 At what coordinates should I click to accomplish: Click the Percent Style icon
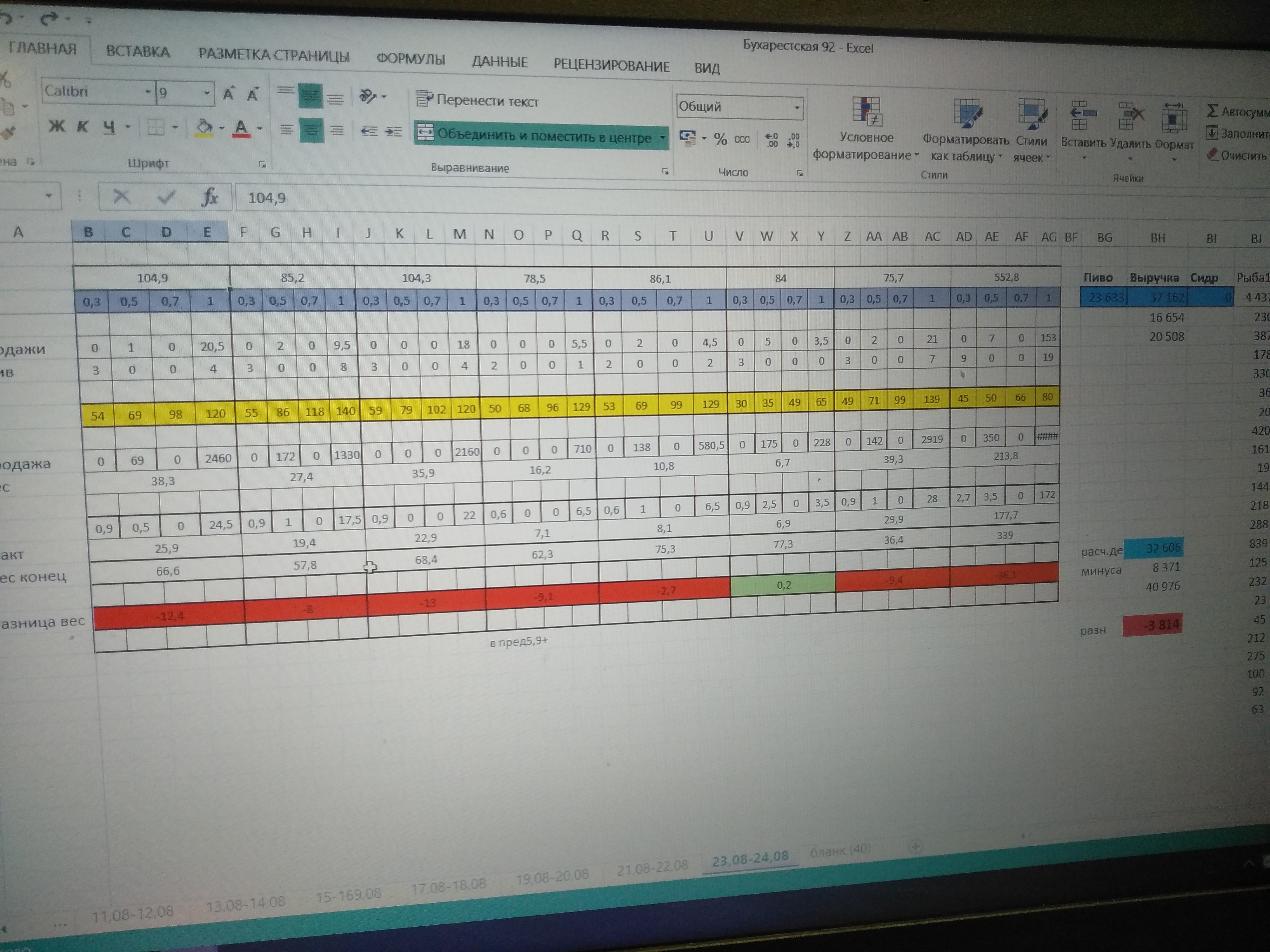[720, 139]
